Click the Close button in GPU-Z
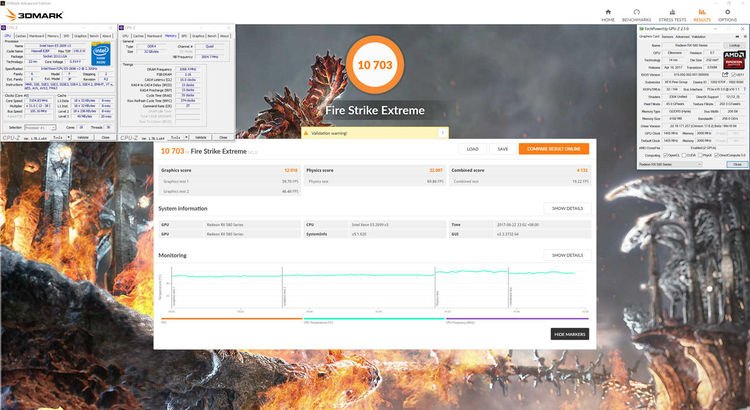Screen dimensions: 750x410 (x=737, y=164)
